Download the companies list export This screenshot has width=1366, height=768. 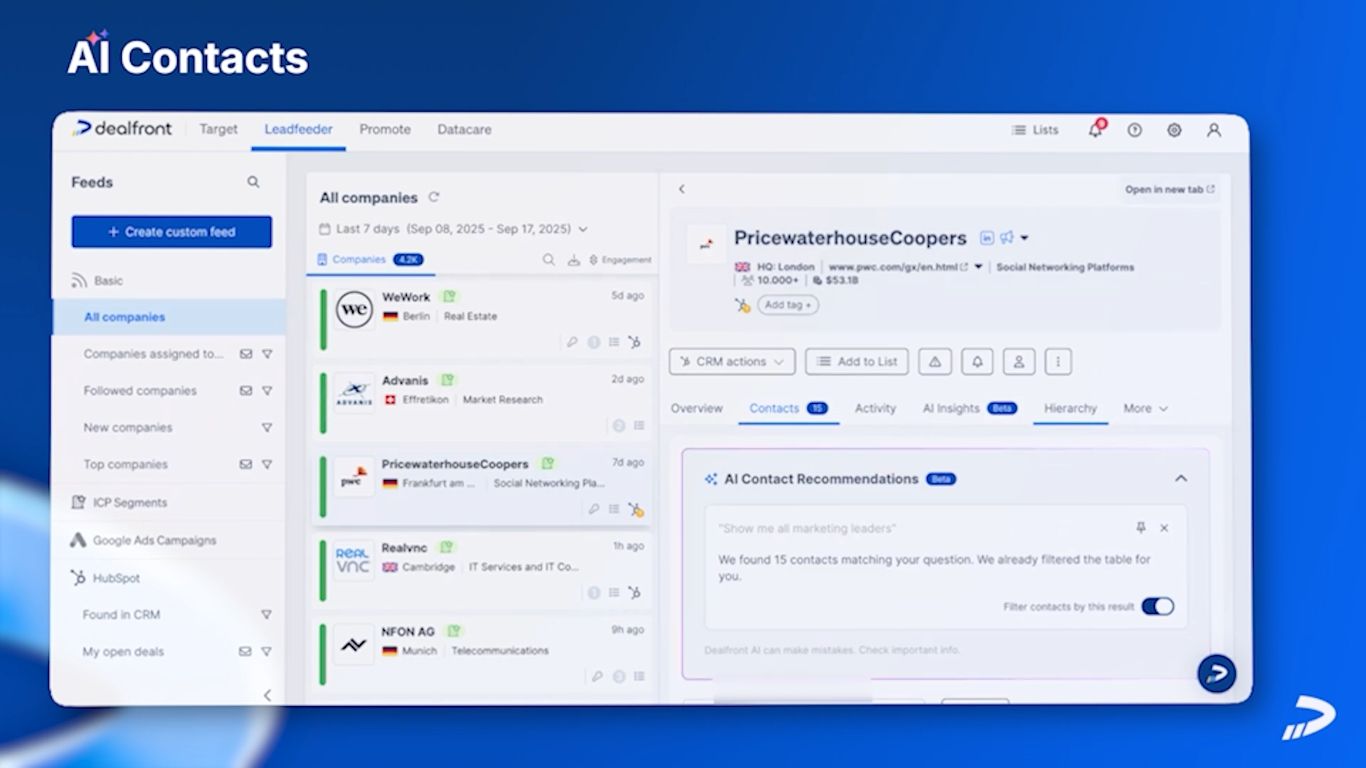[x=574, y=260]
